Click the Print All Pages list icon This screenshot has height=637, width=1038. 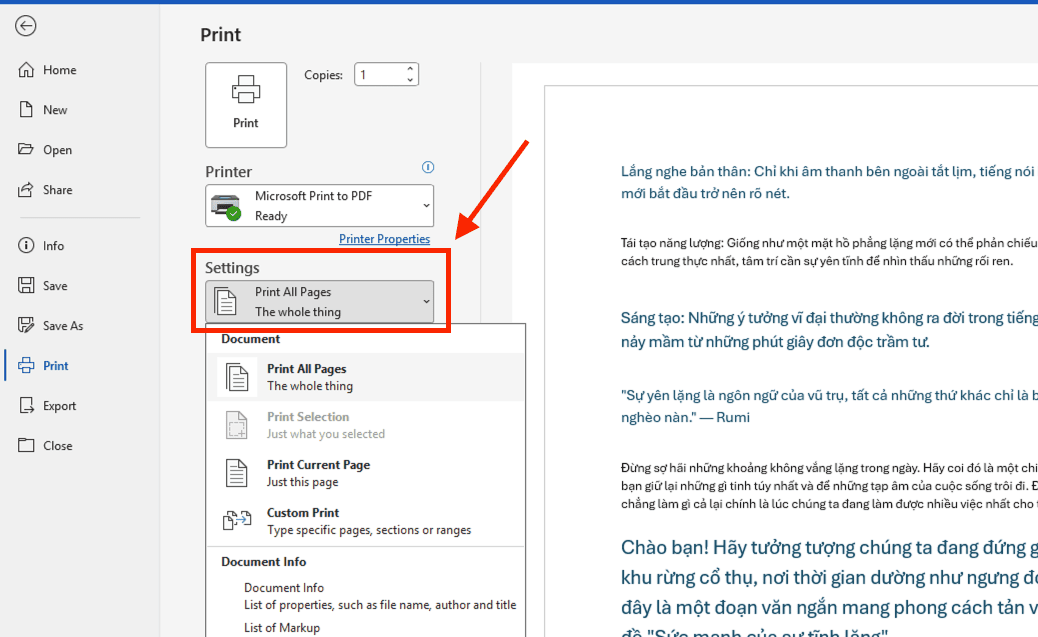tap(237, 377)
